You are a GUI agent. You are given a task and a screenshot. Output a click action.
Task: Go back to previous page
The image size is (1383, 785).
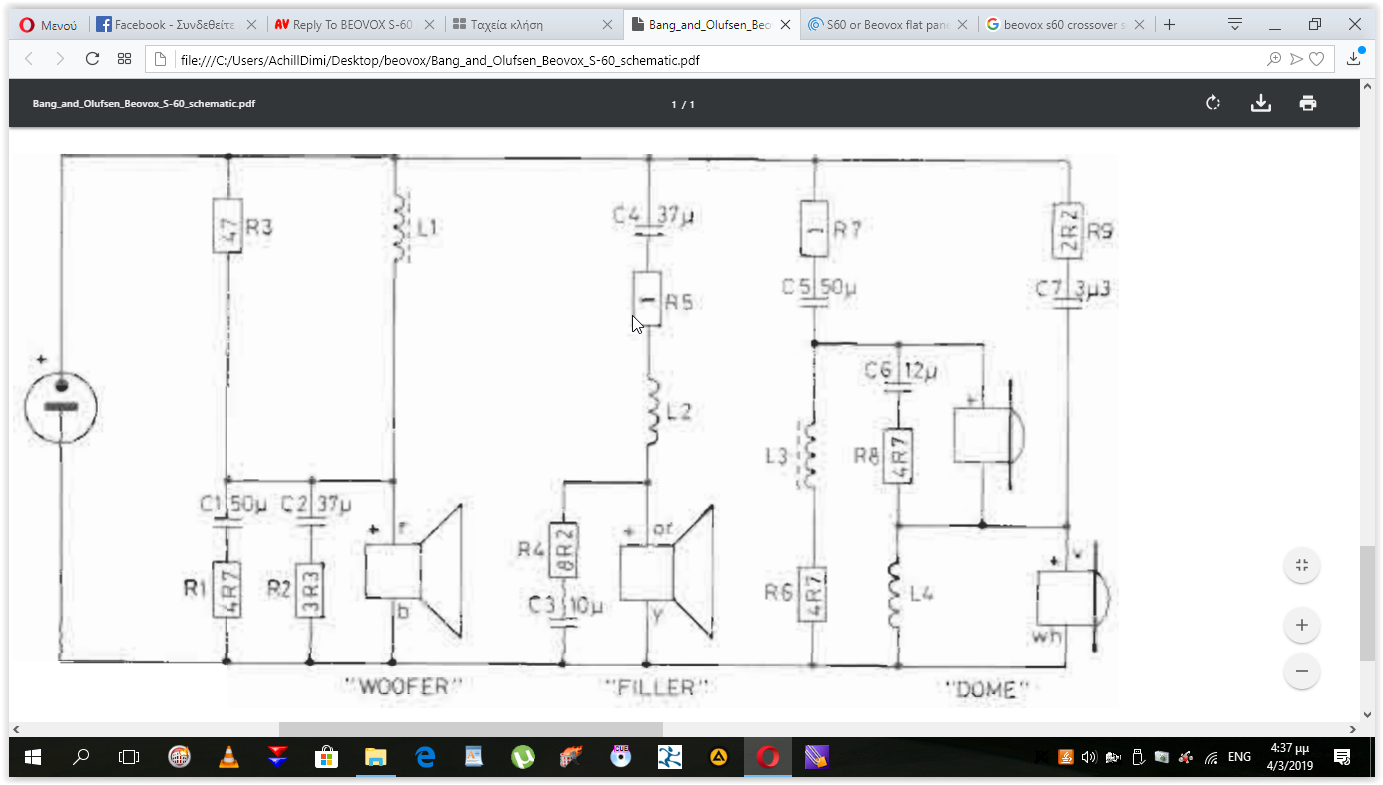[x=28, y=59]
